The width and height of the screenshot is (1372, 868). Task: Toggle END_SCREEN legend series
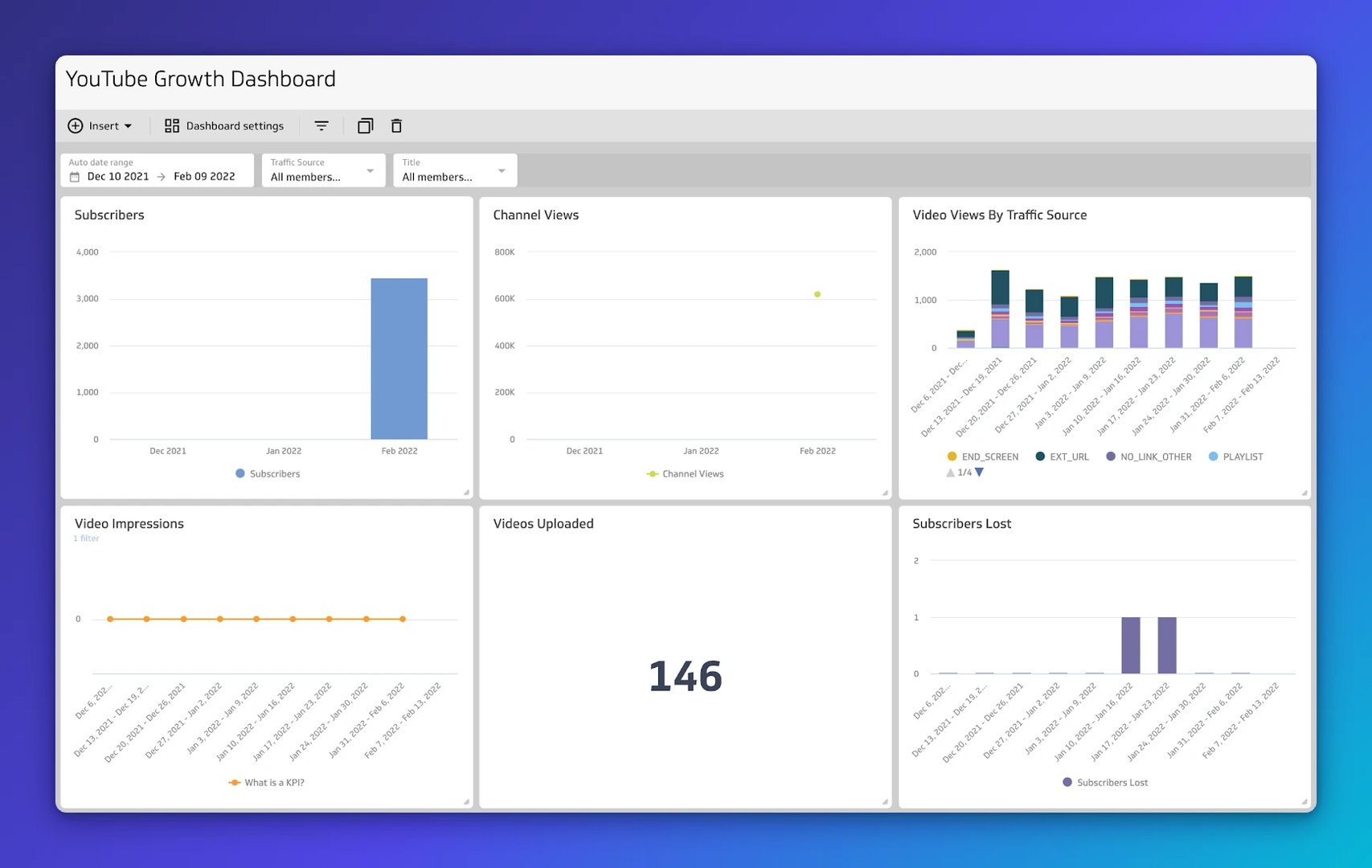pos(983,457)
